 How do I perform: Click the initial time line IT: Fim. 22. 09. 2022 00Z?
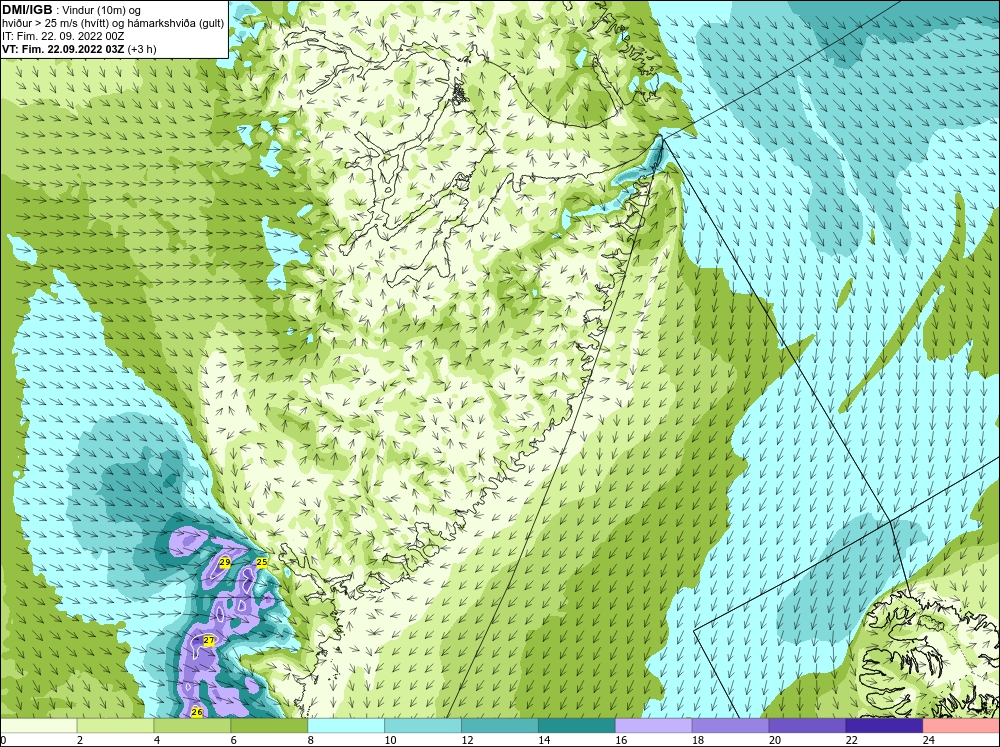[x=63, y=36]
